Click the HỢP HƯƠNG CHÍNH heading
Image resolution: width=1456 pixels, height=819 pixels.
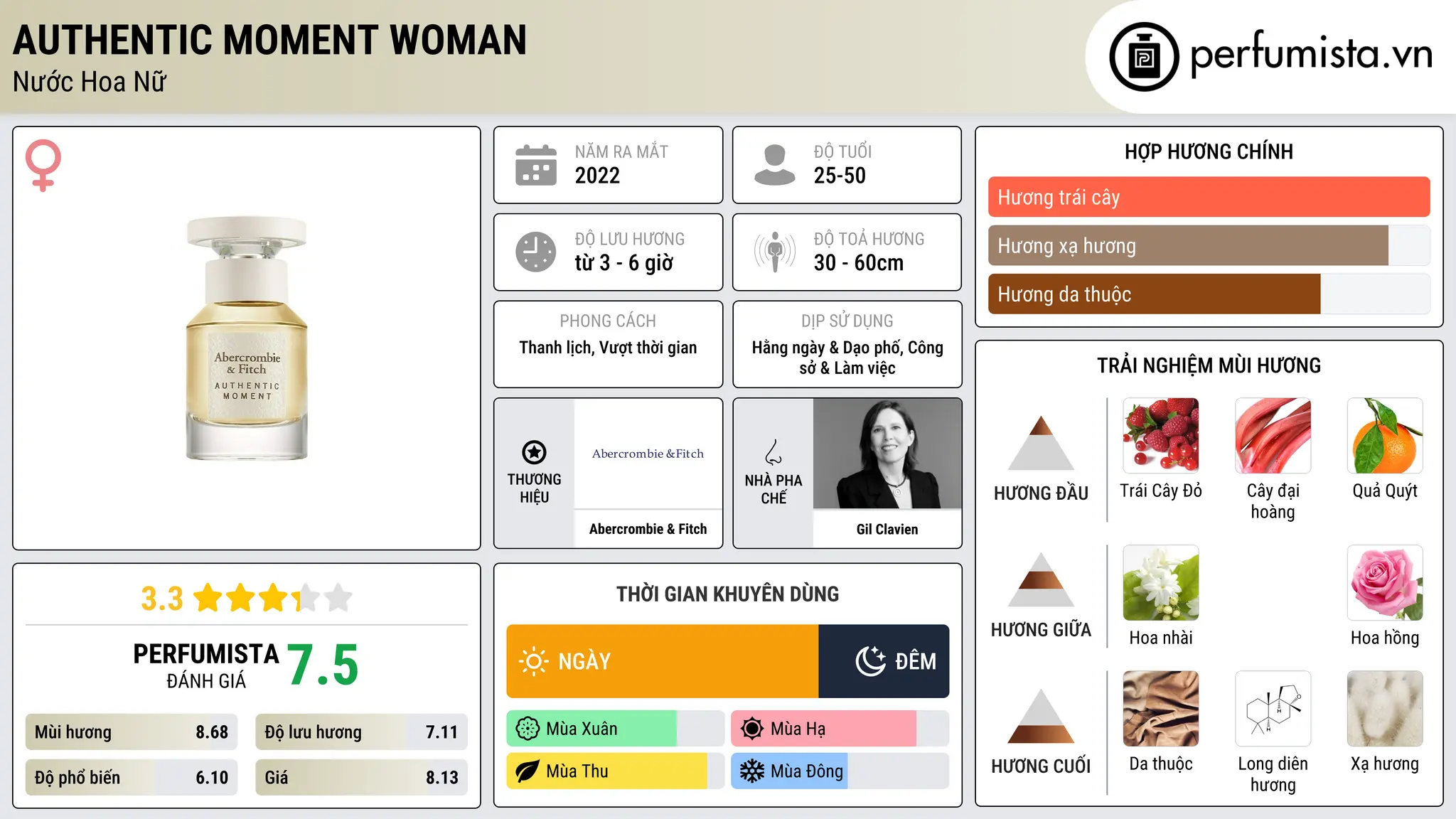(x=1209, y=152)
